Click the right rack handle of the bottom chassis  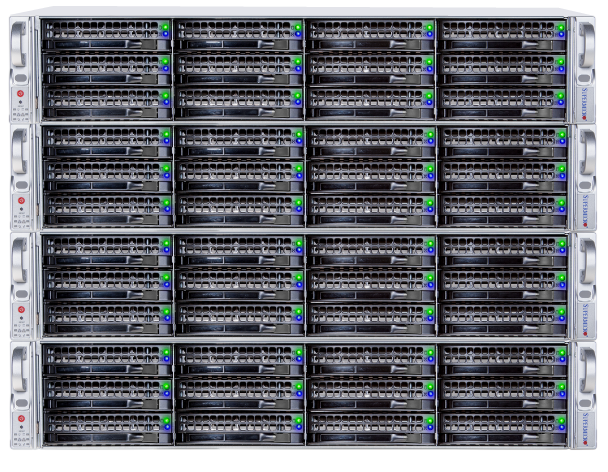(x=587, y=370)
